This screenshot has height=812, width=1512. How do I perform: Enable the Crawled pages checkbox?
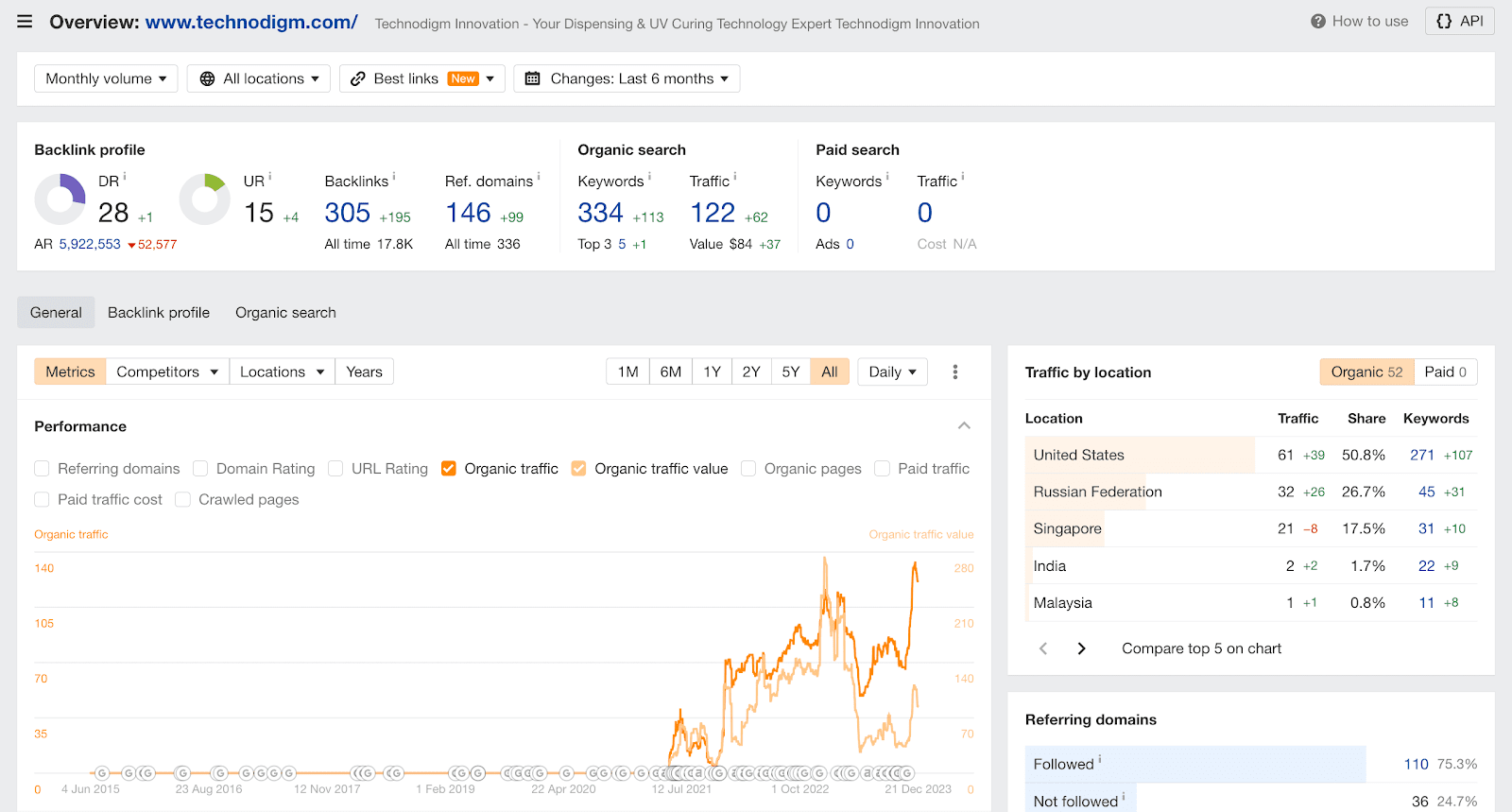182,499
